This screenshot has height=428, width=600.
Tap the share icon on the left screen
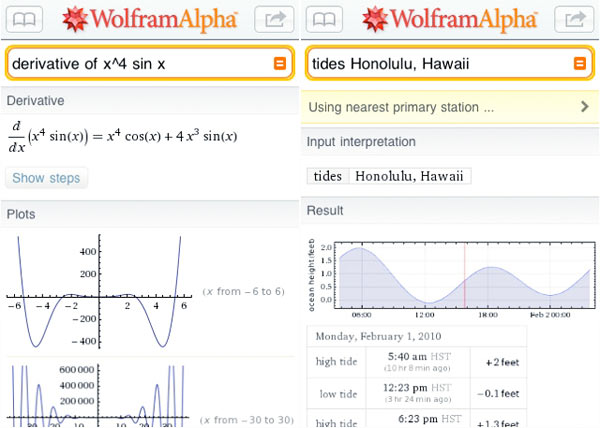tap(272, 19)
